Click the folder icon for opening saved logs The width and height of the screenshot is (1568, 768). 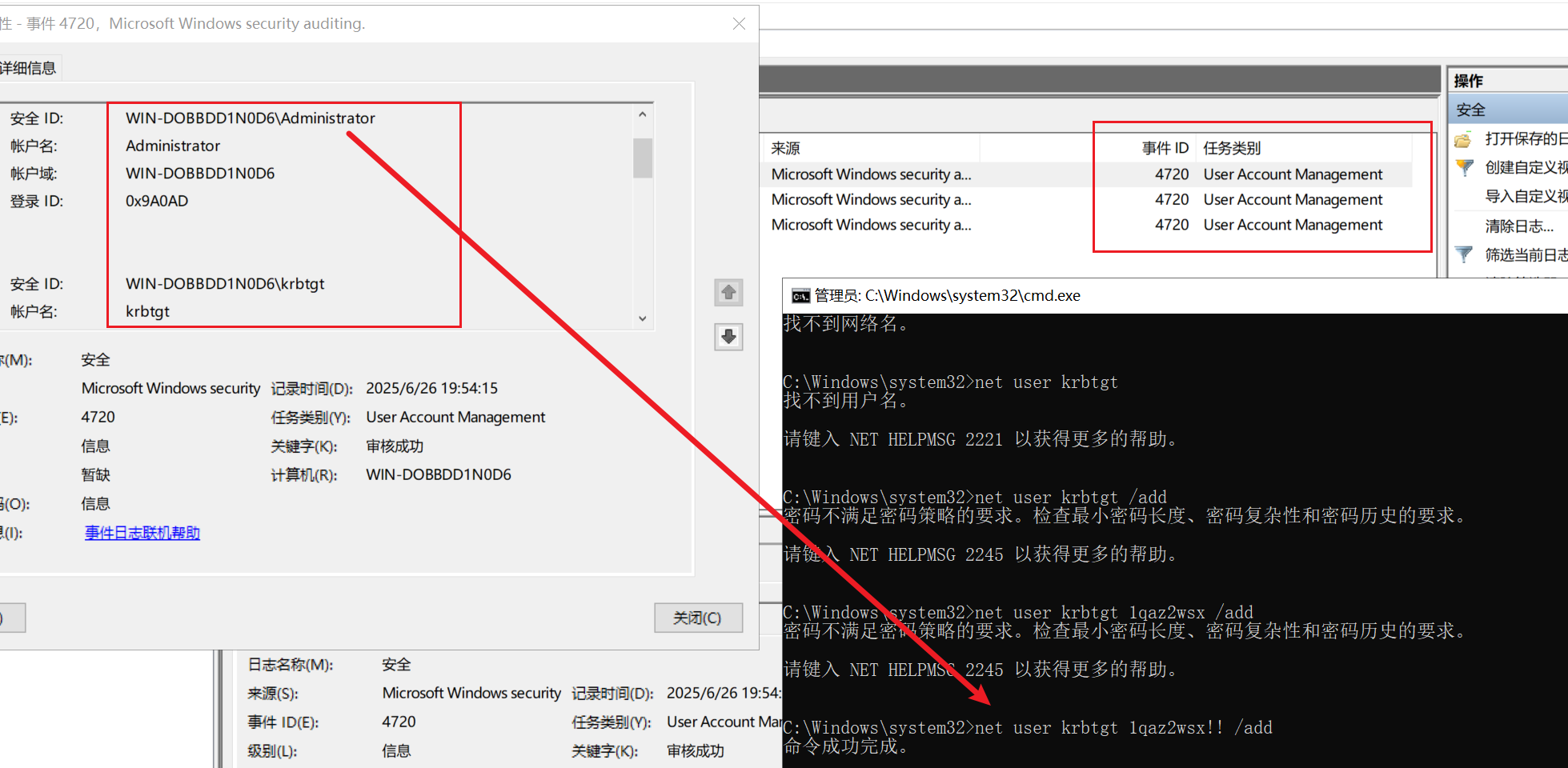(x=1463, y=140)
